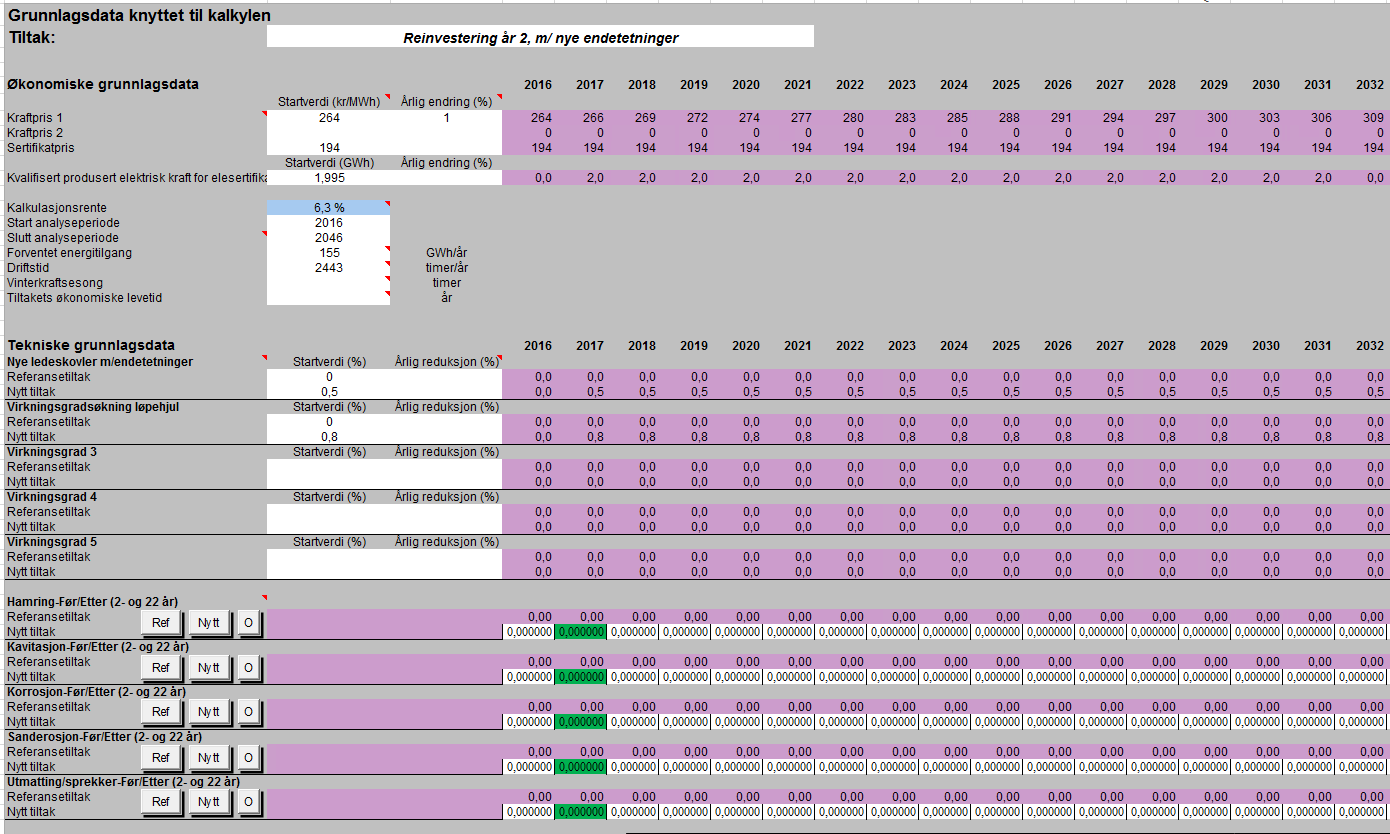Screen dimensions: 1390x834
Task: Click the Kraftpris 1 value 285 for 2024
Action: click(958, 118)
